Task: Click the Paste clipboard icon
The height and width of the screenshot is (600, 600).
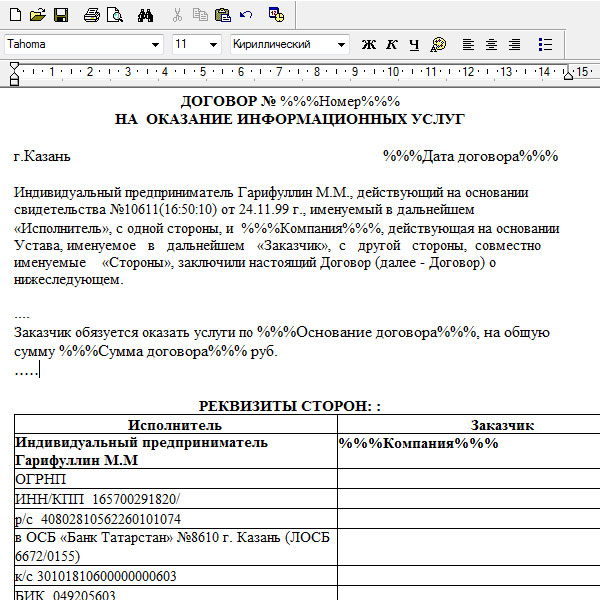Action: click(222, 15)
